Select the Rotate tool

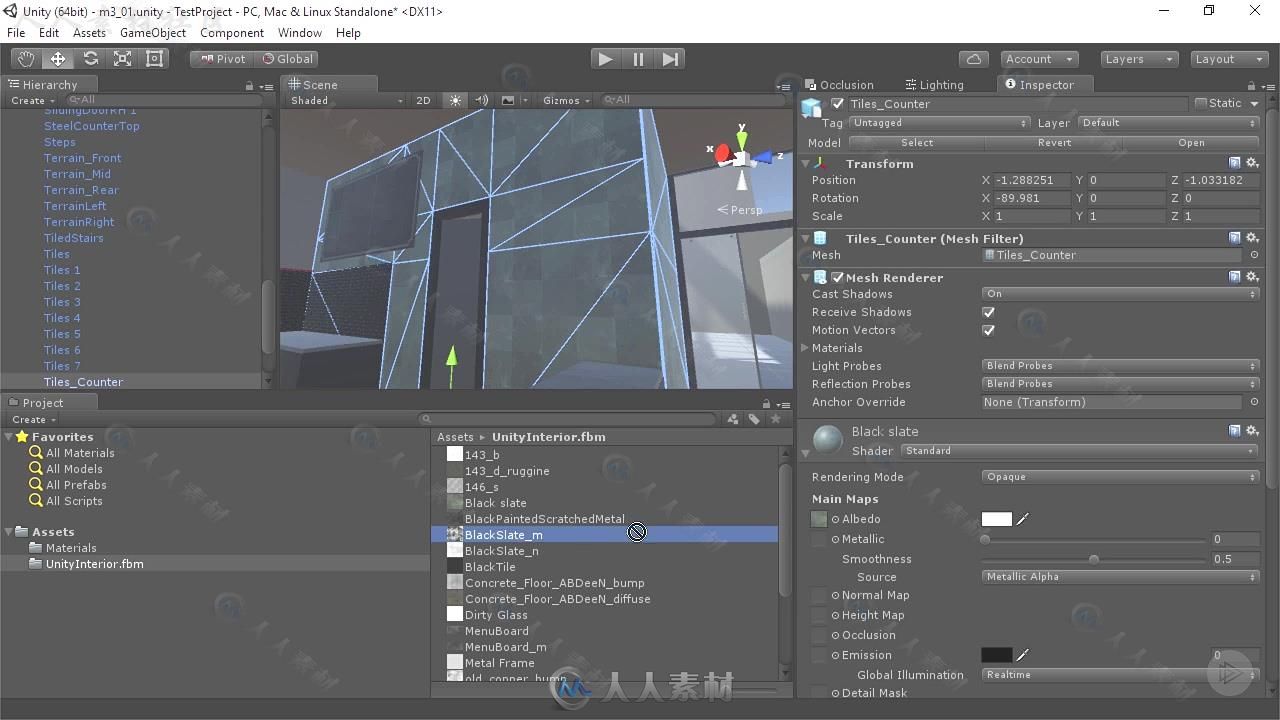coord(90,59)
